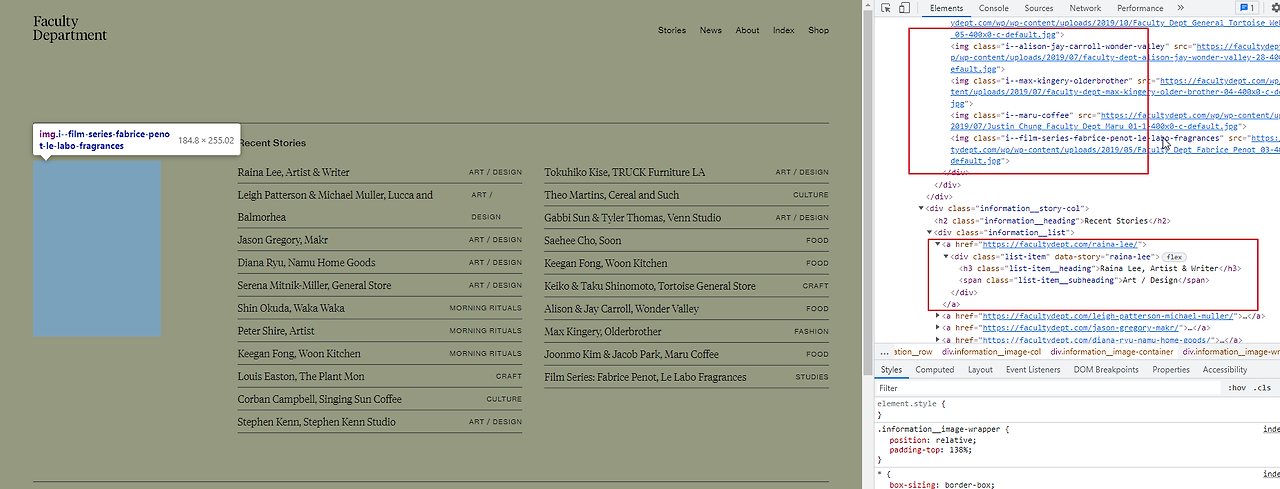This screenshot has height=489, width=1280.
Task: Open the issues counter badge
Action: click(1247, 8)
